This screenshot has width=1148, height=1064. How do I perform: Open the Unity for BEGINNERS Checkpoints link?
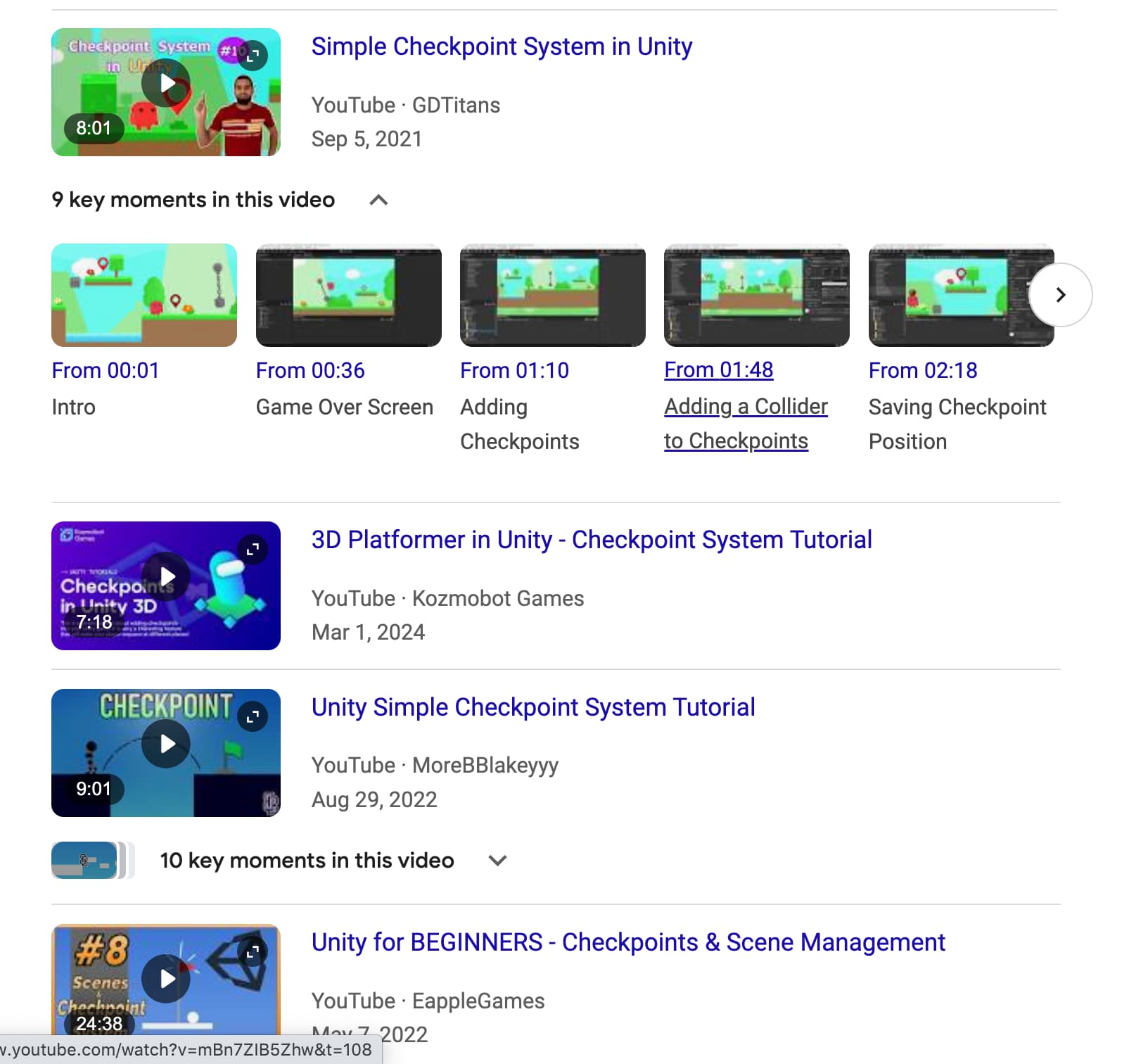click(x=627, y=942)
